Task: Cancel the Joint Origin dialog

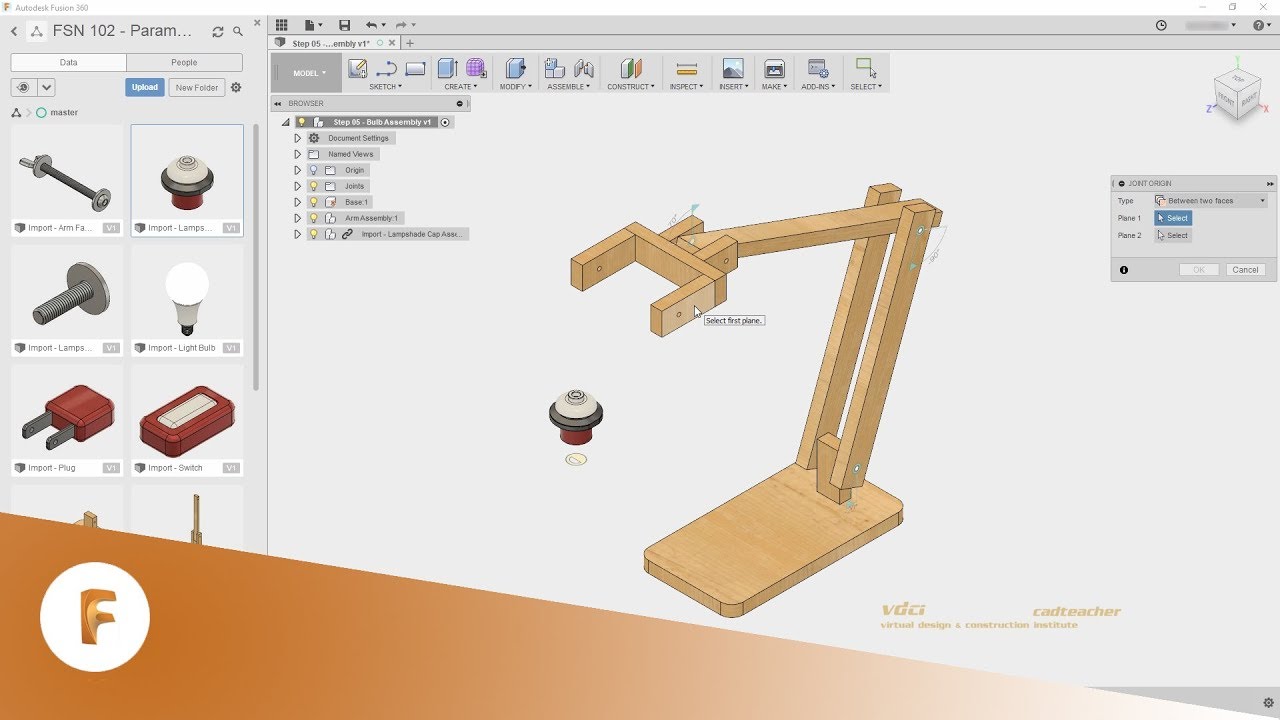Action: [x=1245, y=270]
